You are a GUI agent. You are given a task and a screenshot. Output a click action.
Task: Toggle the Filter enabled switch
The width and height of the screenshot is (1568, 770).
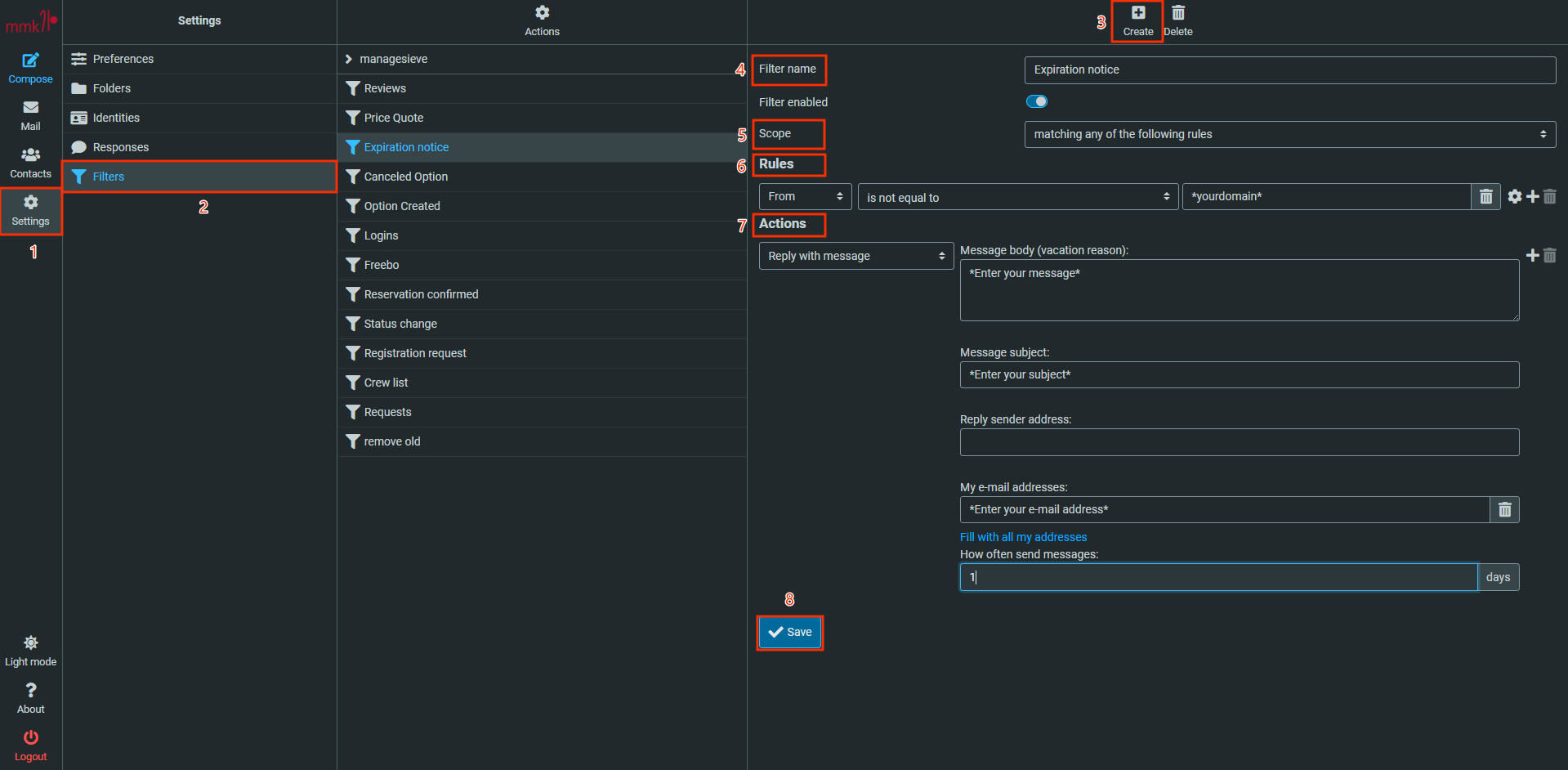click(1036, 101)
